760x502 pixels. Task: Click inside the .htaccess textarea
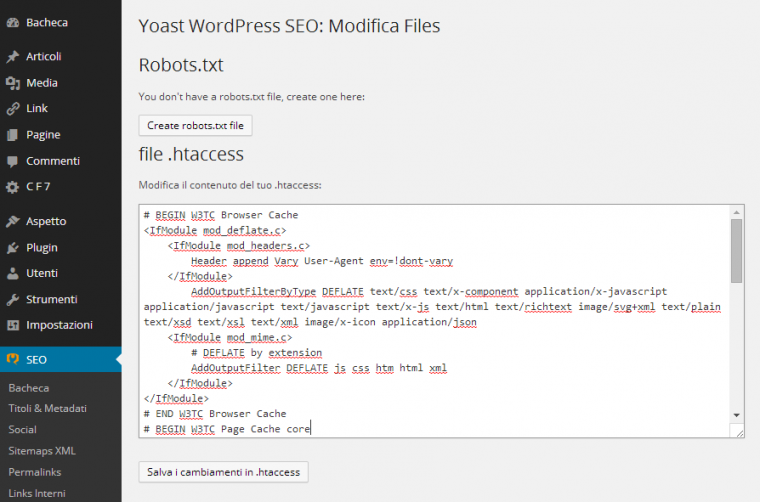coord(434,321)
